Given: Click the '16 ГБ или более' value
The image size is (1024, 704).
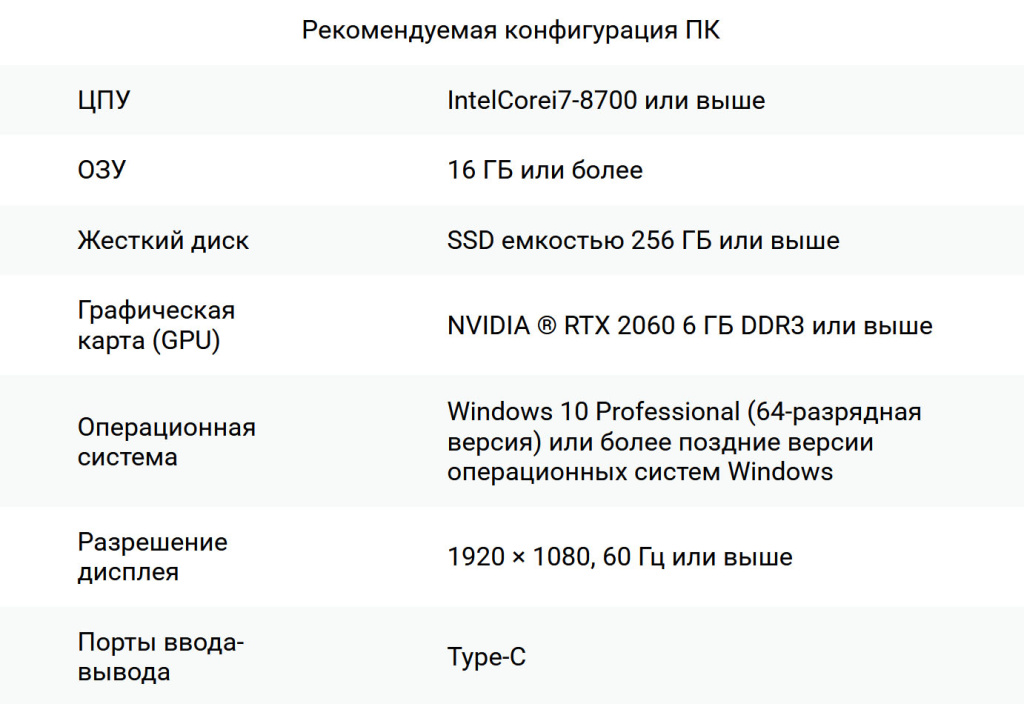Looking at the screenshot, I should [x=545, y=170].
